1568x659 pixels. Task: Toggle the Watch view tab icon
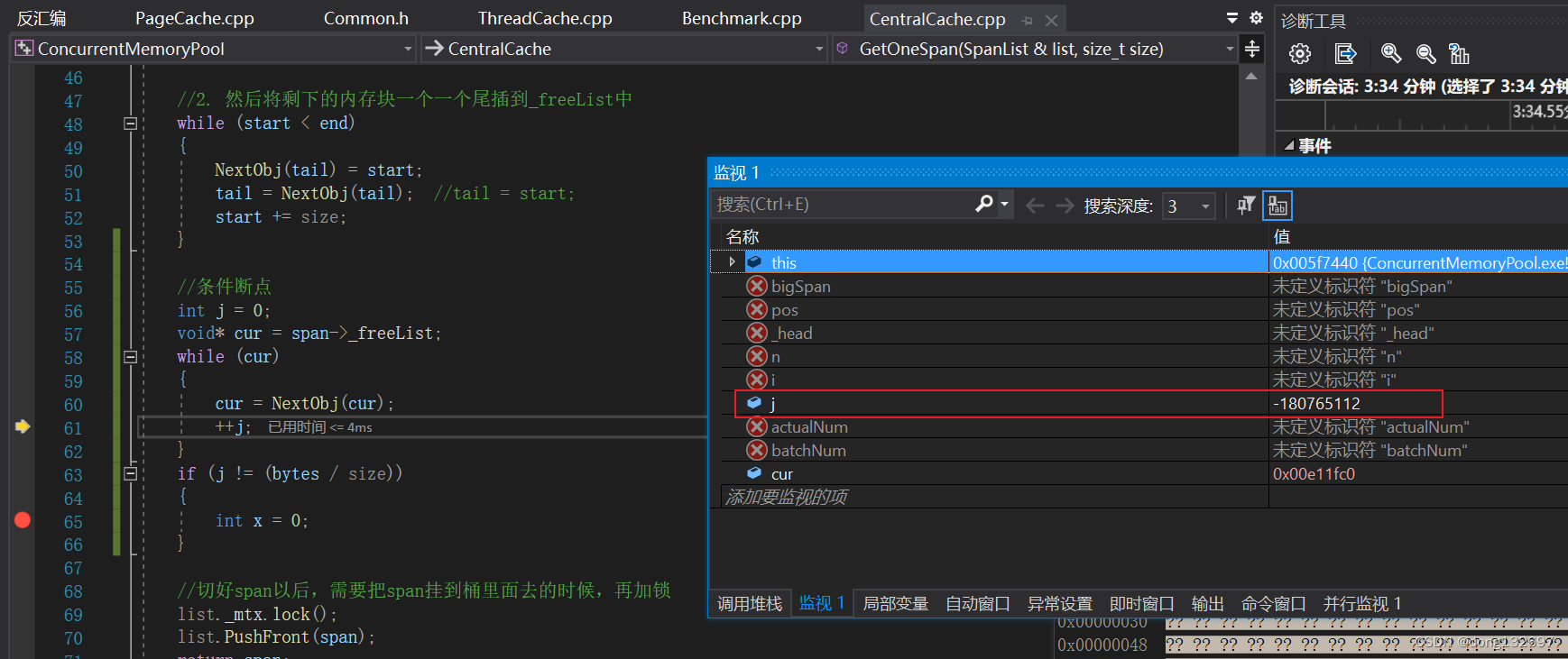tap(1277, 206)
